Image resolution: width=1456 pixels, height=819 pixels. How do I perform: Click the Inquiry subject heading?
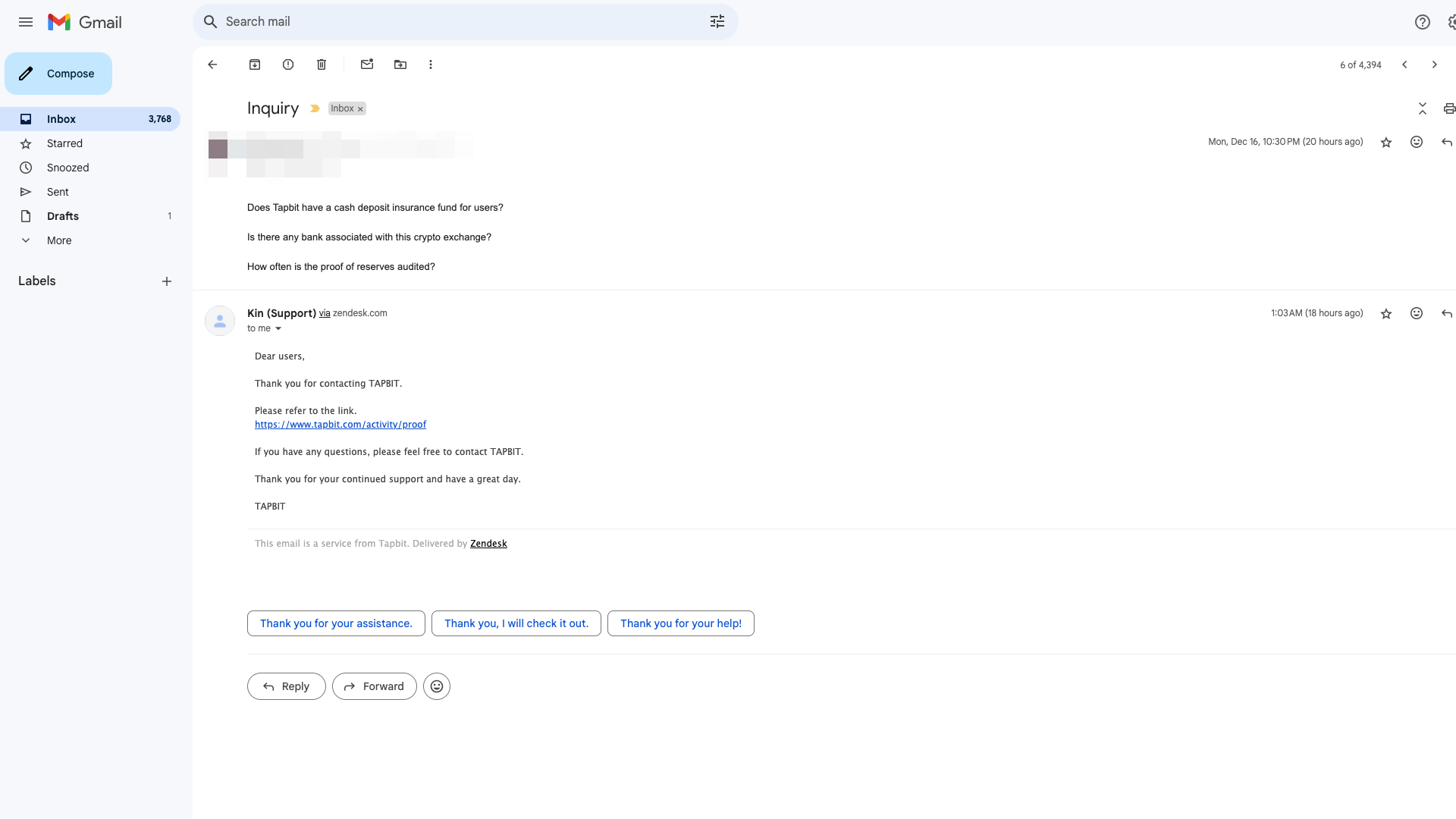(273, 108)
